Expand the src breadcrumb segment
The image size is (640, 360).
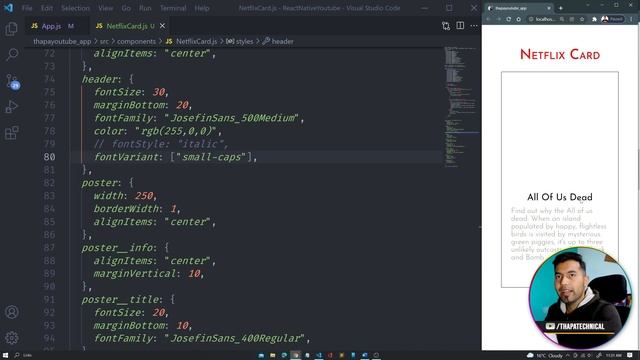coord(104,41)
